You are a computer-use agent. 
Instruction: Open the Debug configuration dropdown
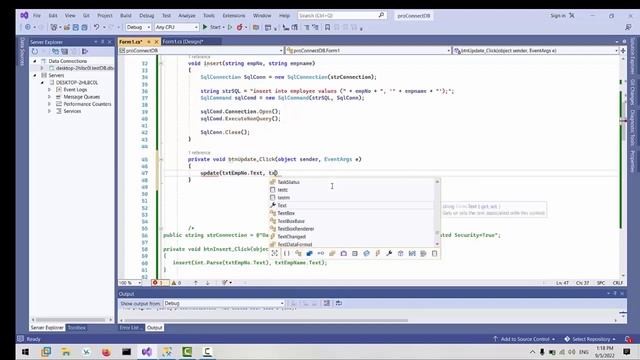[x=138, y=27]
